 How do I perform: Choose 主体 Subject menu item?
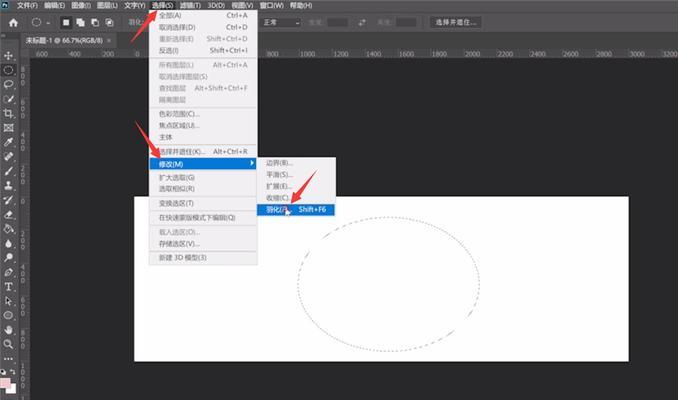(203, 137)
